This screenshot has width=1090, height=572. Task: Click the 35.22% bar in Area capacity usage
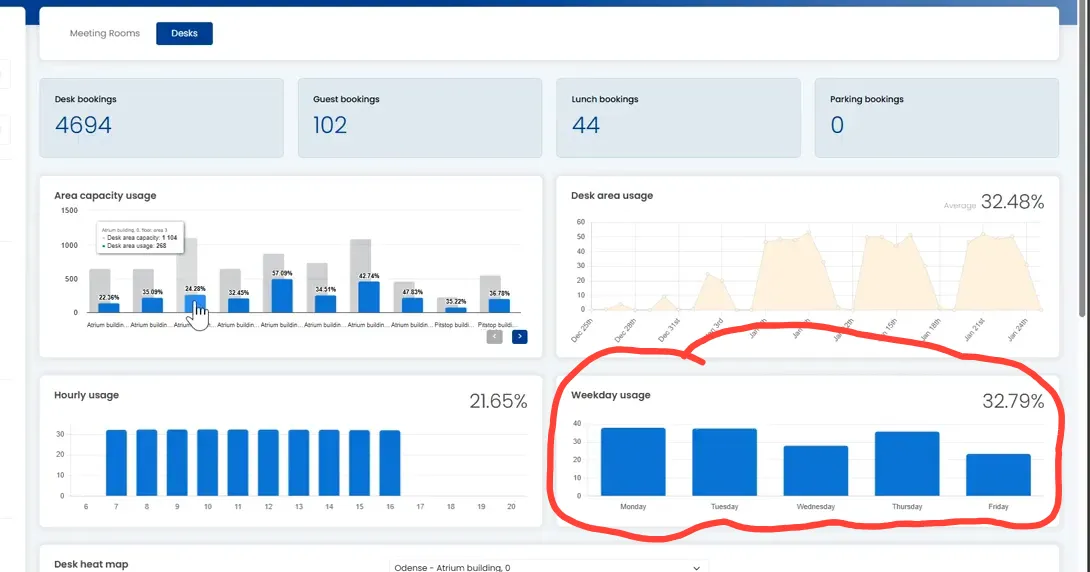456,309
